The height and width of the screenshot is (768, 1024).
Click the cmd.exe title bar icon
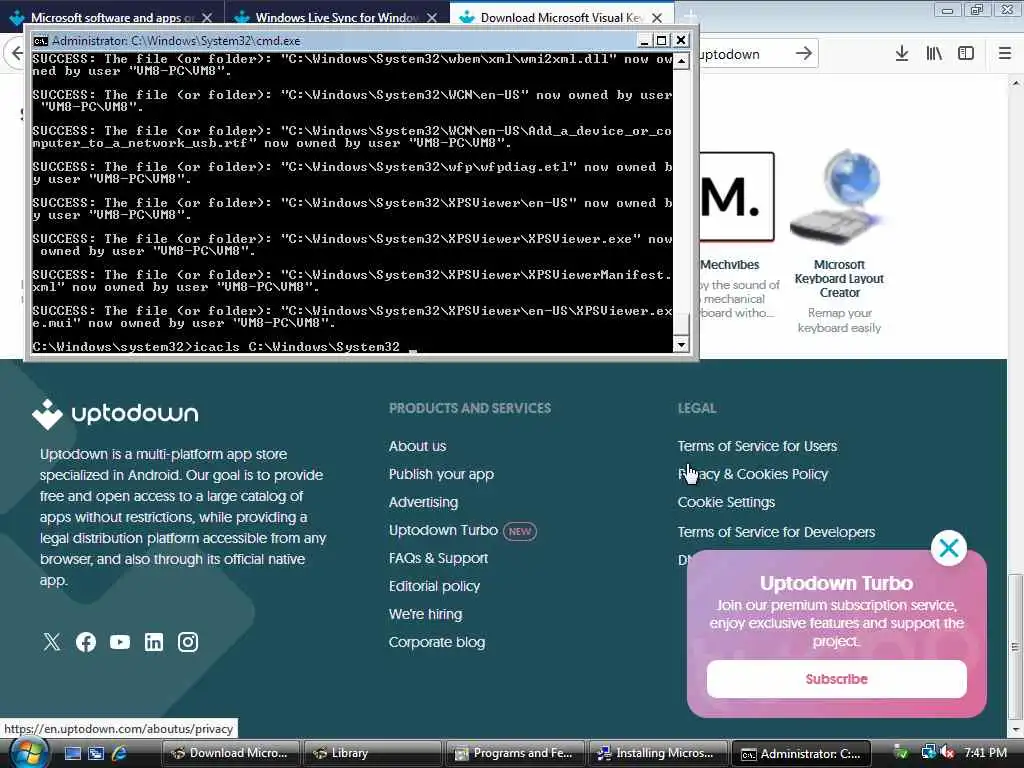[x=40, y=40]
